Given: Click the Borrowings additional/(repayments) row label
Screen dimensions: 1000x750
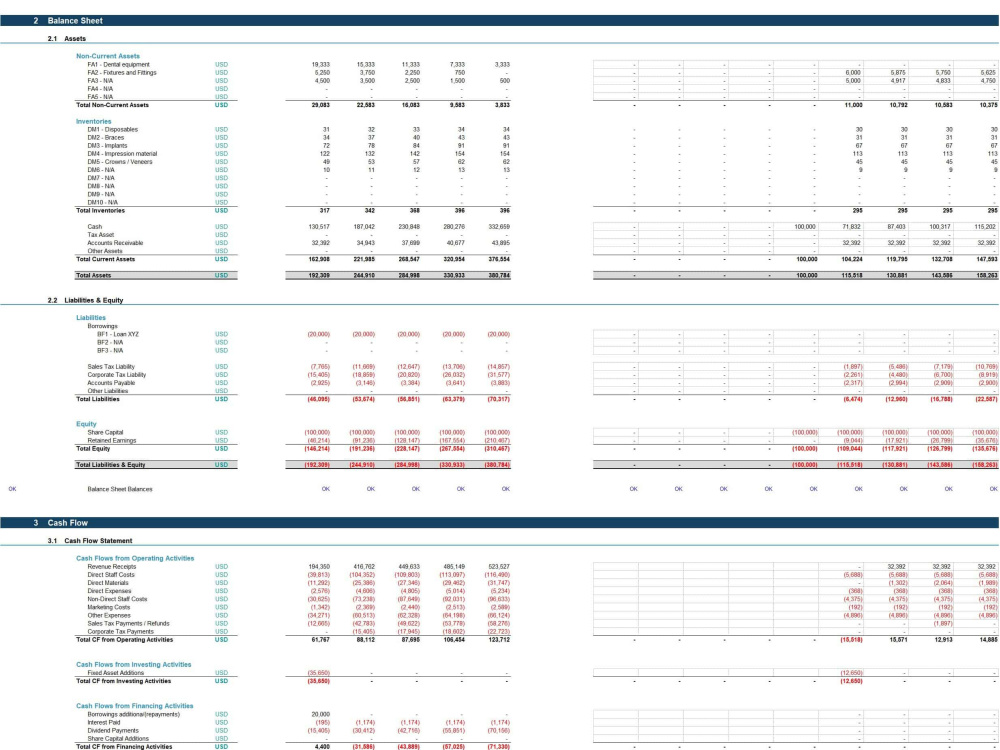Looking at the screenshot, I should pyautogui.click(x=134, y=714).
